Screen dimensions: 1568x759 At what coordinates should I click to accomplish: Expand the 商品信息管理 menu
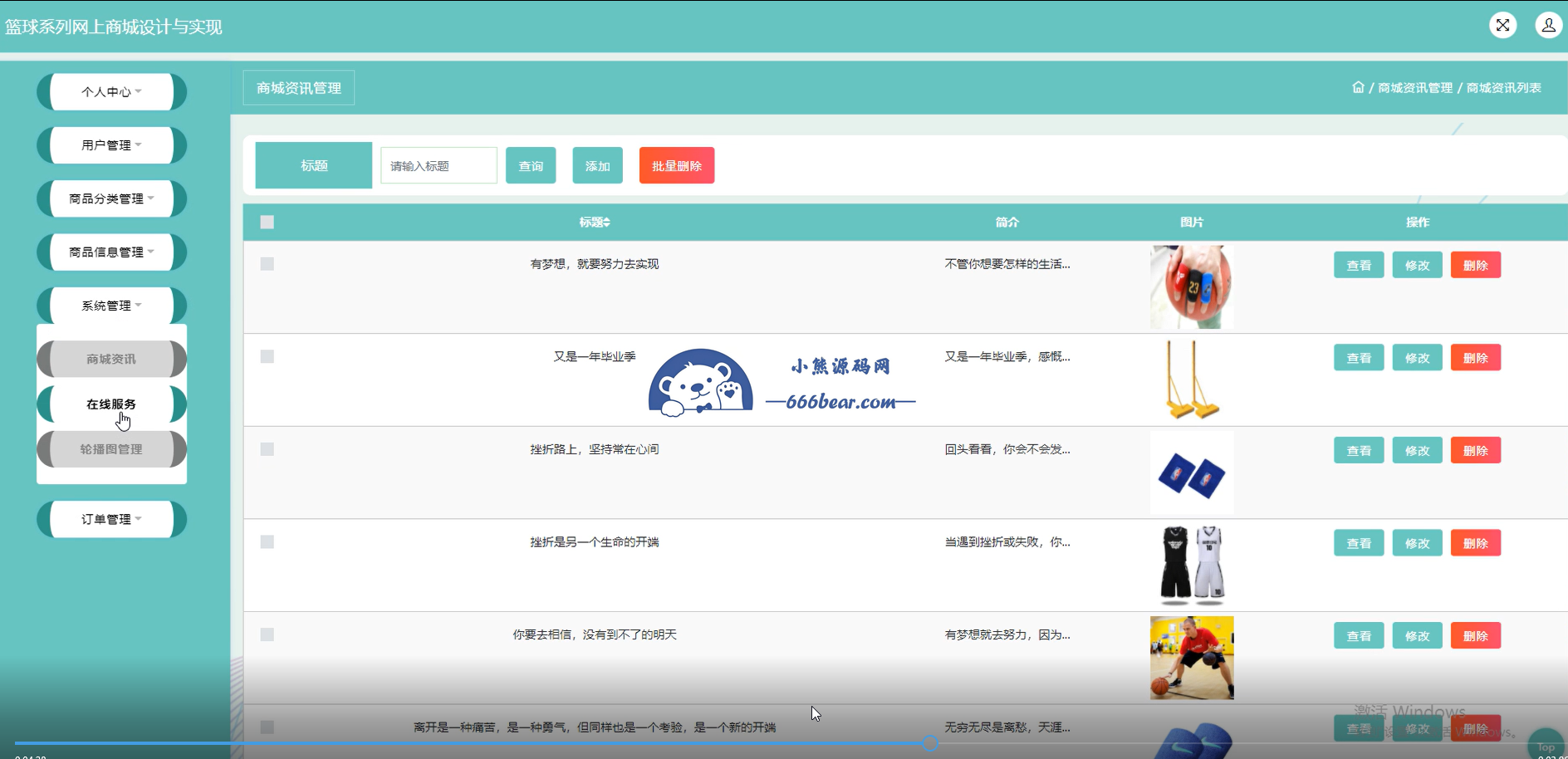tap(111, 252)
